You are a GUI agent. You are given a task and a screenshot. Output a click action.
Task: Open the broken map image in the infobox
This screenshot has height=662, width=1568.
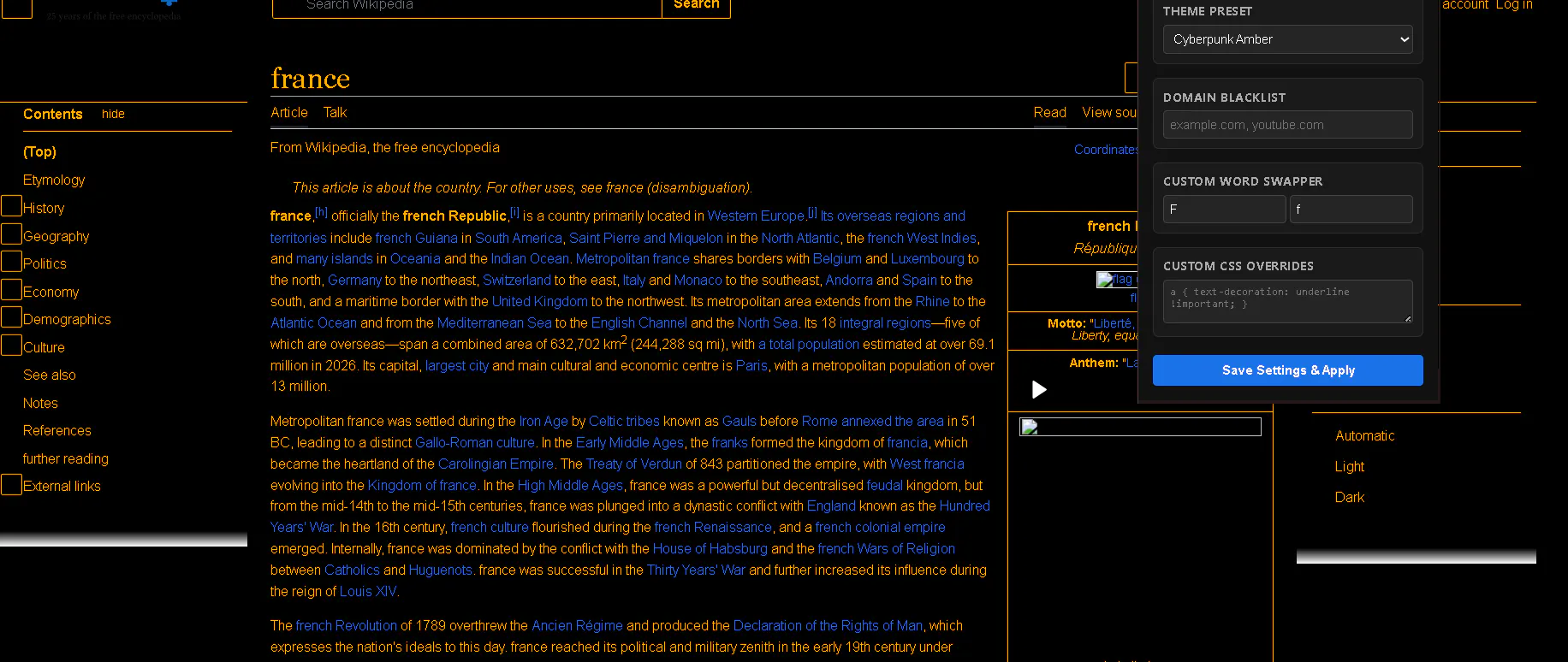pos(1140,427)
